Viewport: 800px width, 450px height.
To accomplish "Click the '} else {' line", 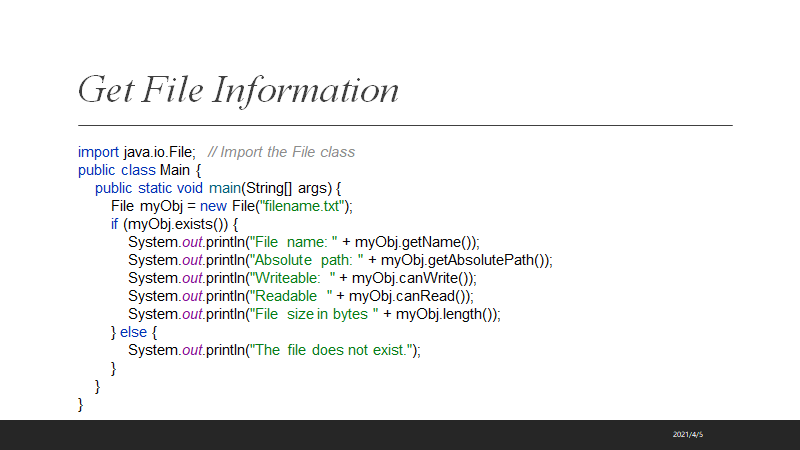I will pyautogui.click(x=134, y=332).
